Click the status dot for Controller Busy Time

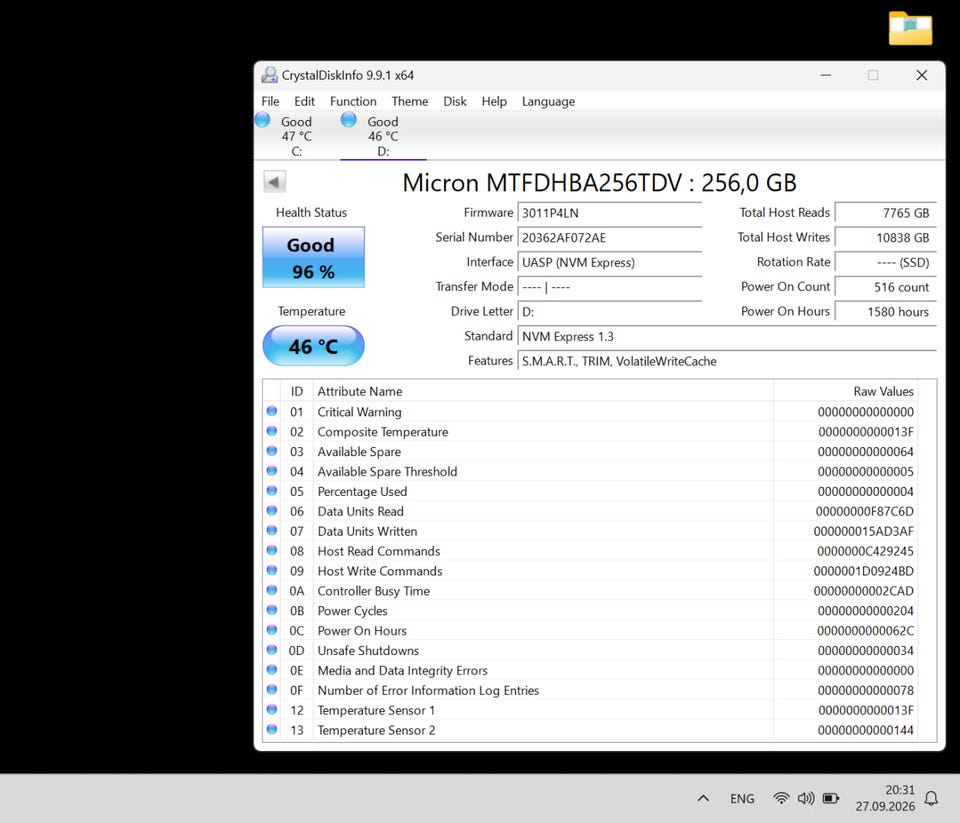pyautogui.click(x=272, y=590)
